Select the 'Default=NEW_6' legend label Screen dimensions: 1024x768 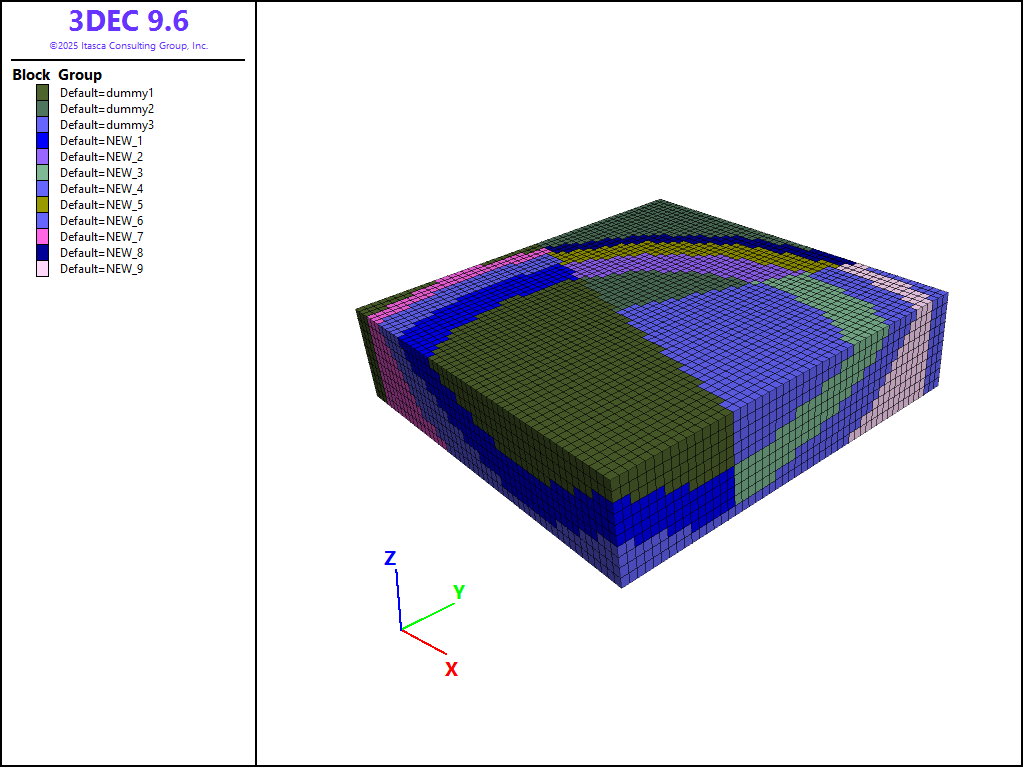[x=101, y=221]
